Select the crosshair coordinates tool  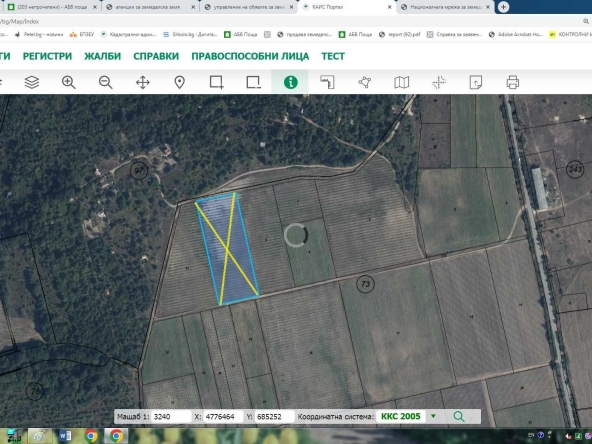coord(439,82)
